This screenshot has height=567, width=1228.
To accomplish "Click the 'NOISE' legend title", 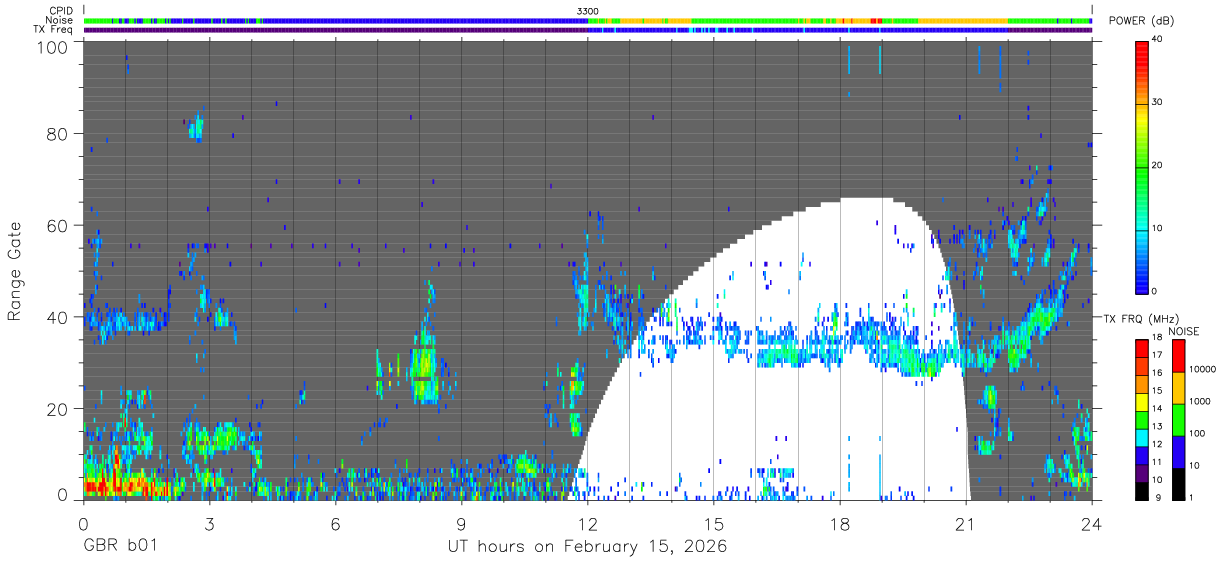I will [x=1184, y=331].
